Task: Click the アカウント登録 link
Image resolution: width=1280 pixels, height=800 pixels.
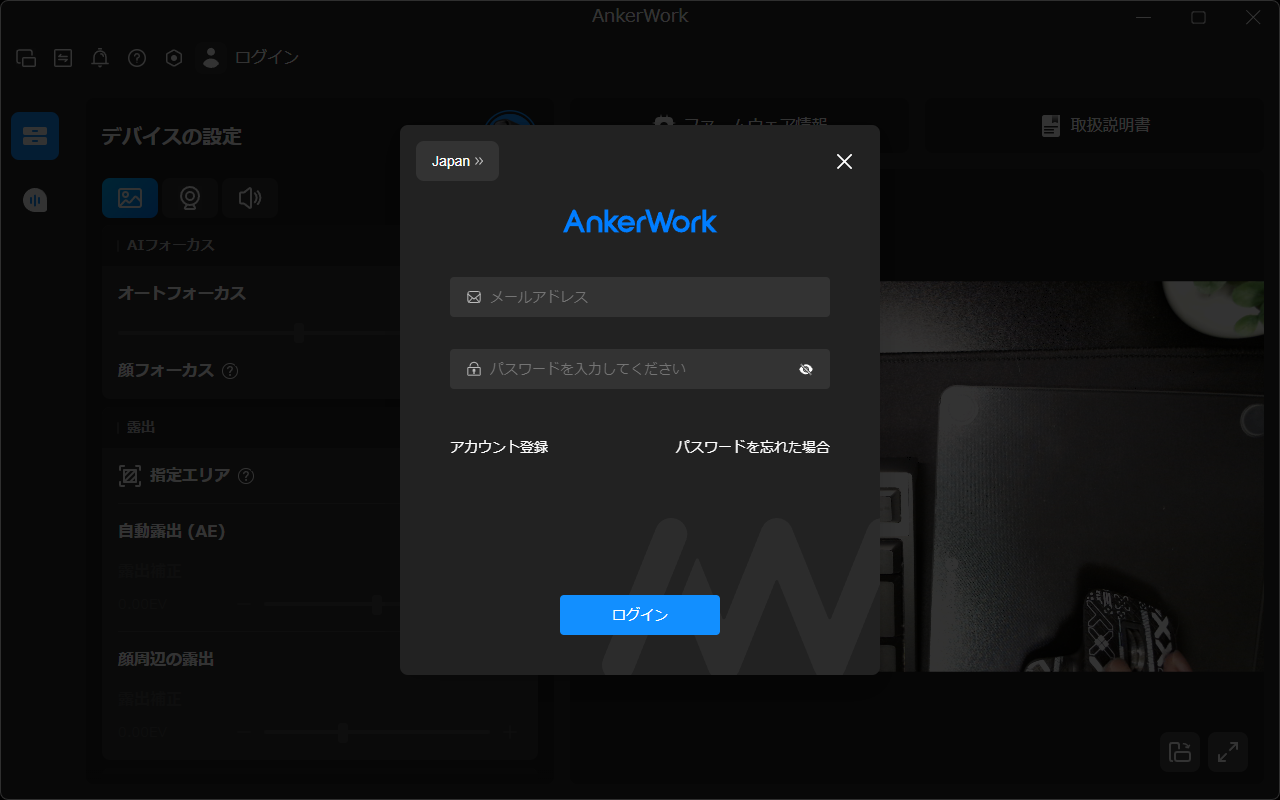Action: [x=499, y=447]
